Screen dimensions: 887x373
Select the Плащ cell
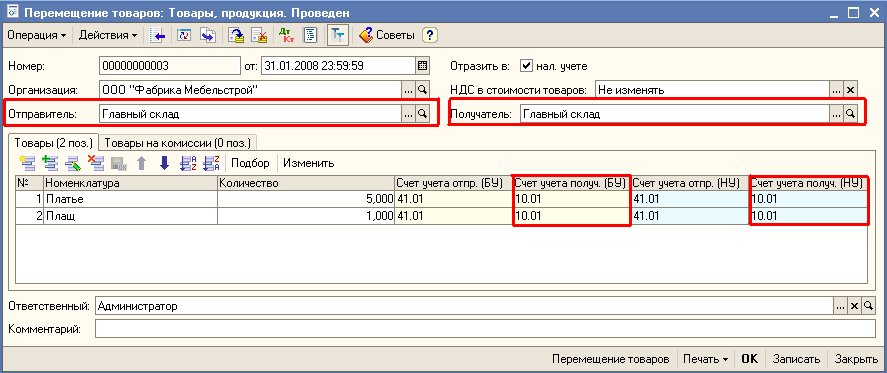click(130, 216)
